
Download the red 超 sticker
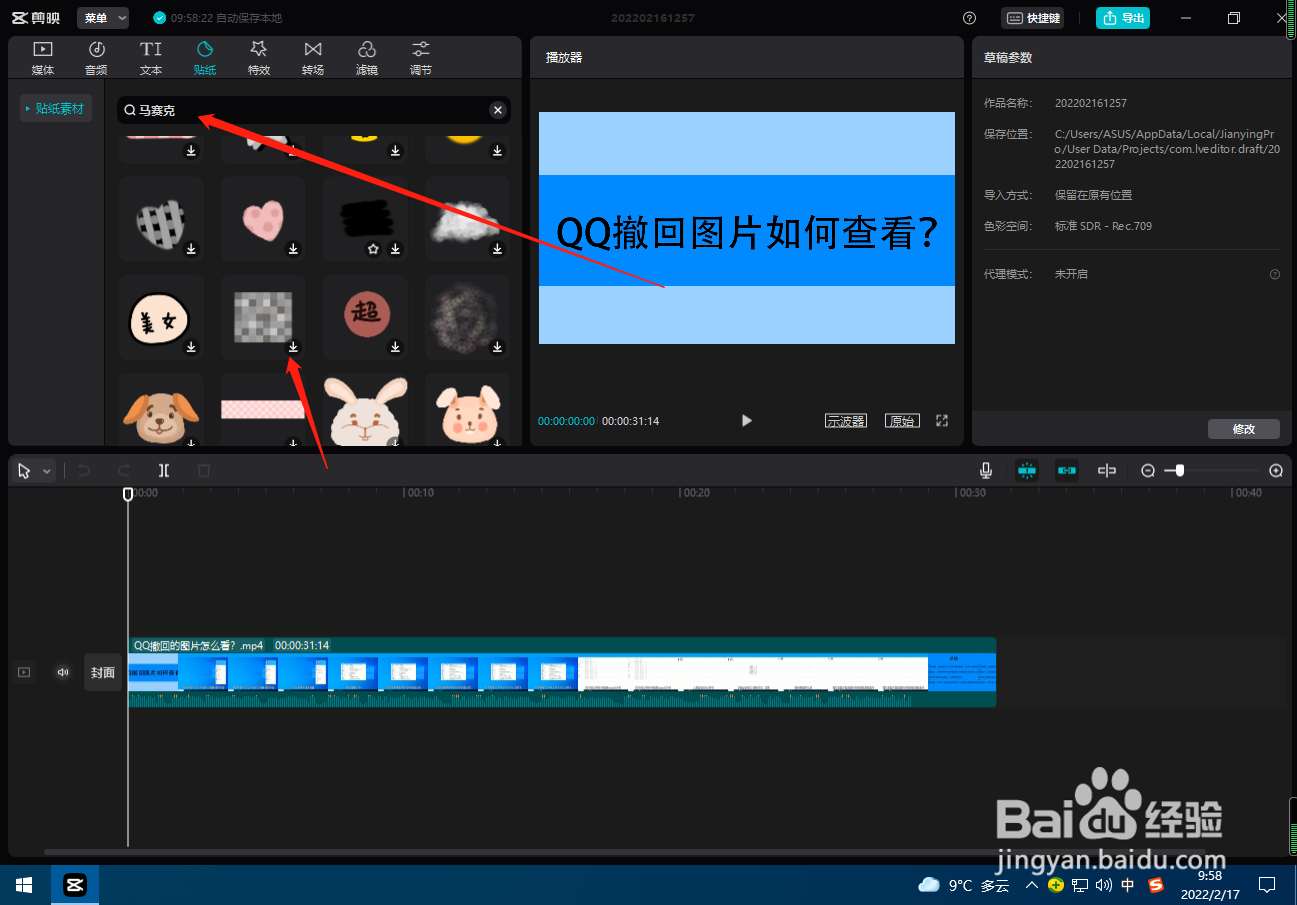pos(395,347)
